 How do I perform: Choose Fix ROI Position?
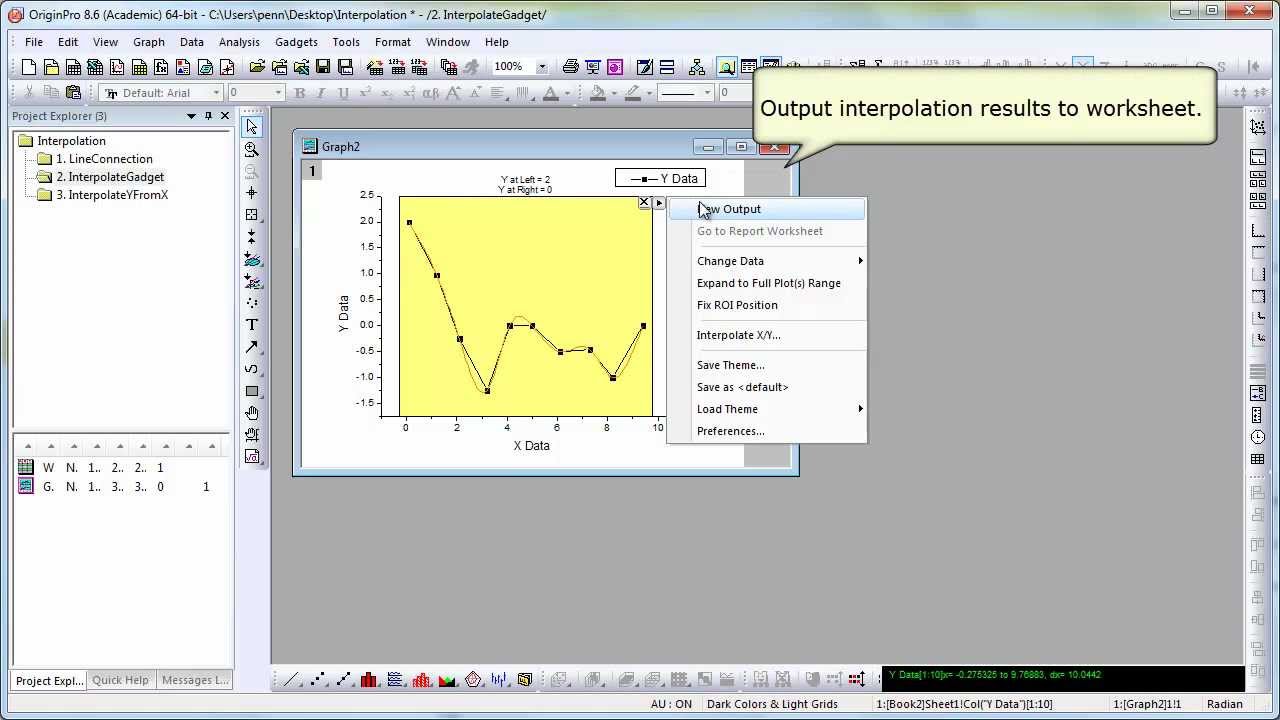(x=766, y=305)
